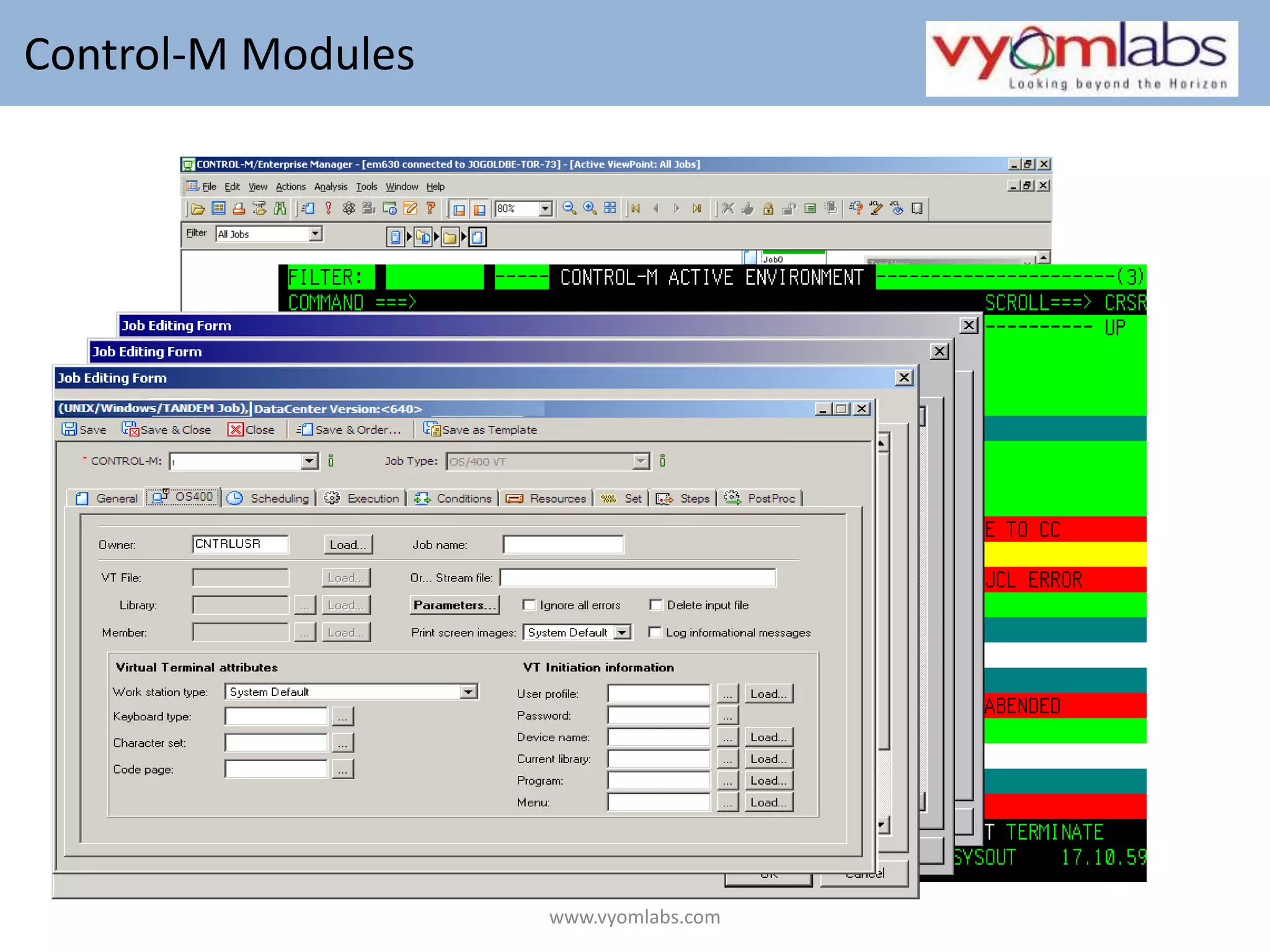Image resolution: width=1270 pixels, height=952 pixels.
Task: Click the four-square grid view icon
Action: click(x=610, y=209)
